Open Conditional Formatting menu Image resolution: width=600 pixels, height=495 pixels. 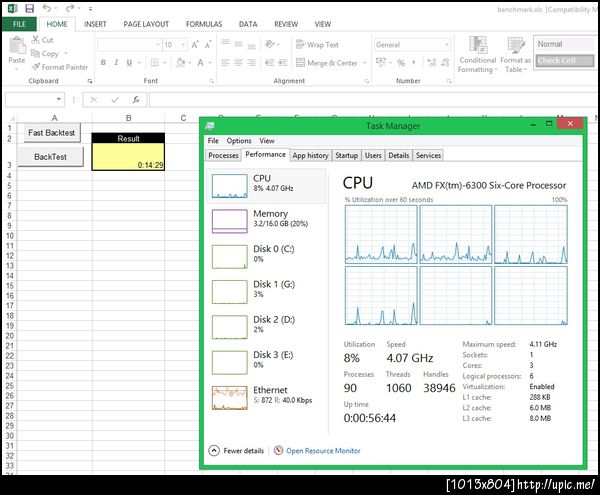point(478,55)
